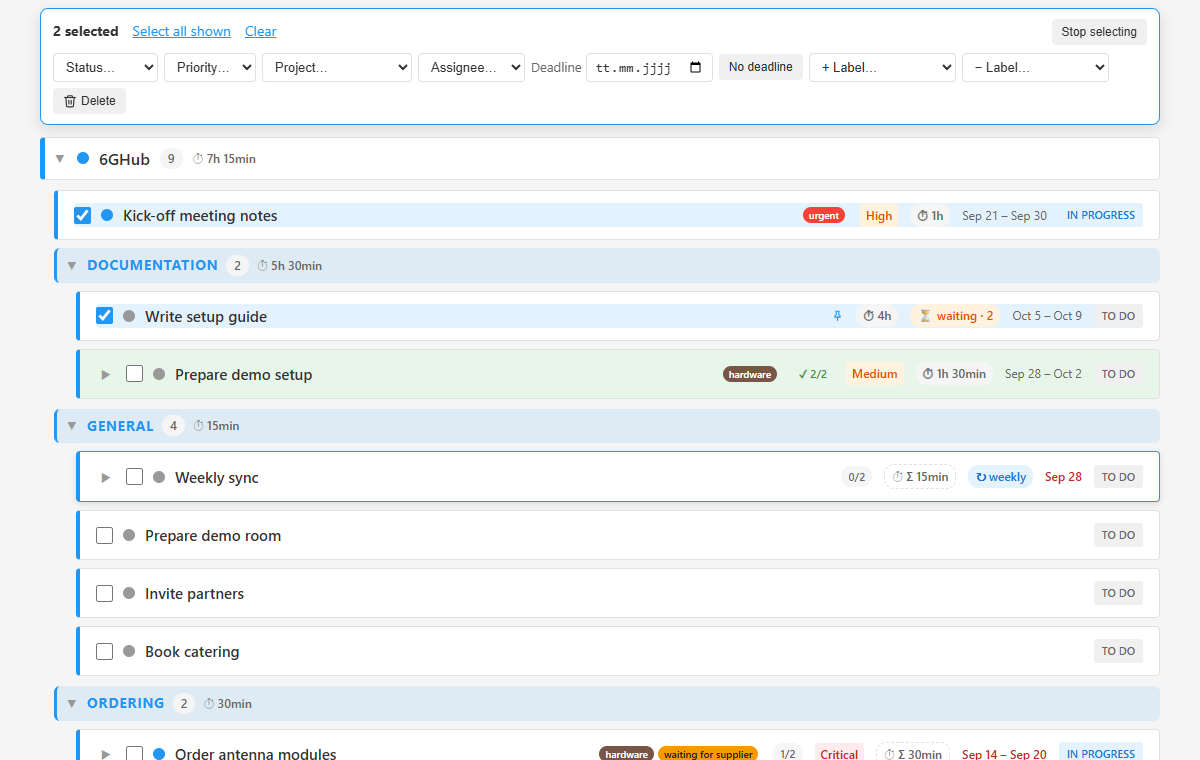
Task: Click the IN PROGRESS status on Kick-off meeting notes
Action: pyautogui.click(x=1101, y=215)
